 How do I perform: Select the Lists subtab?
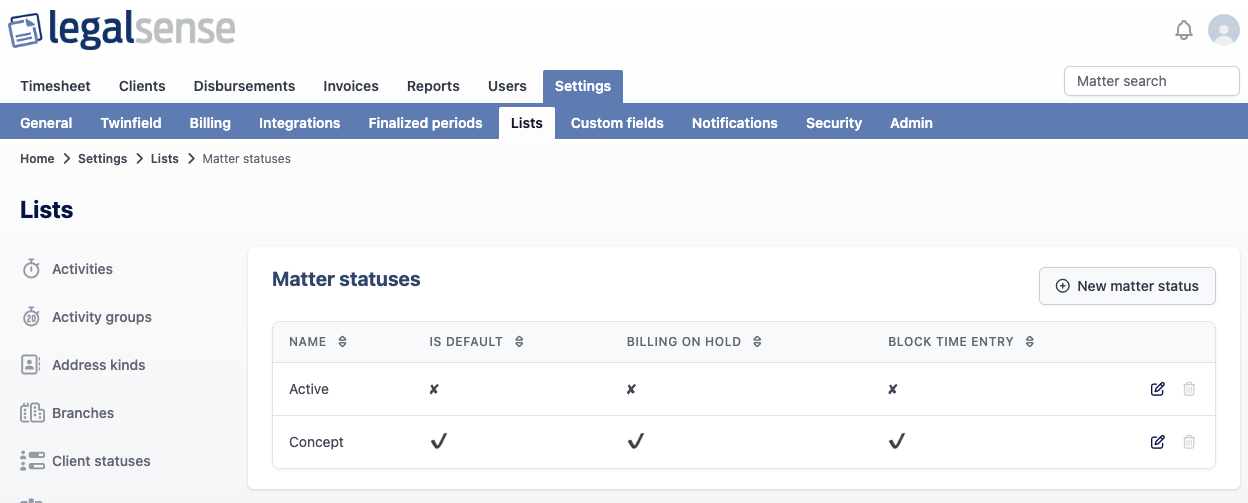tap(527, 123)
